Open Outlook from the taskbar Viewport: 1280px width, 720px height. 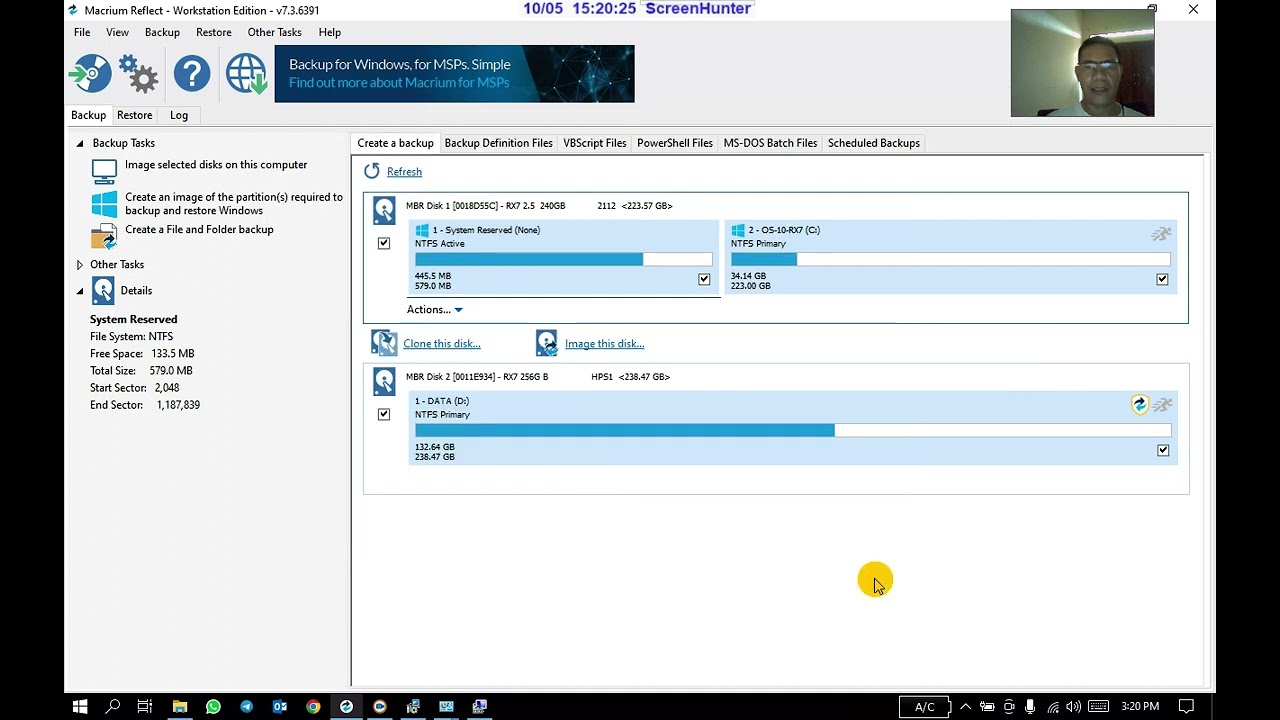coord(280,706)
